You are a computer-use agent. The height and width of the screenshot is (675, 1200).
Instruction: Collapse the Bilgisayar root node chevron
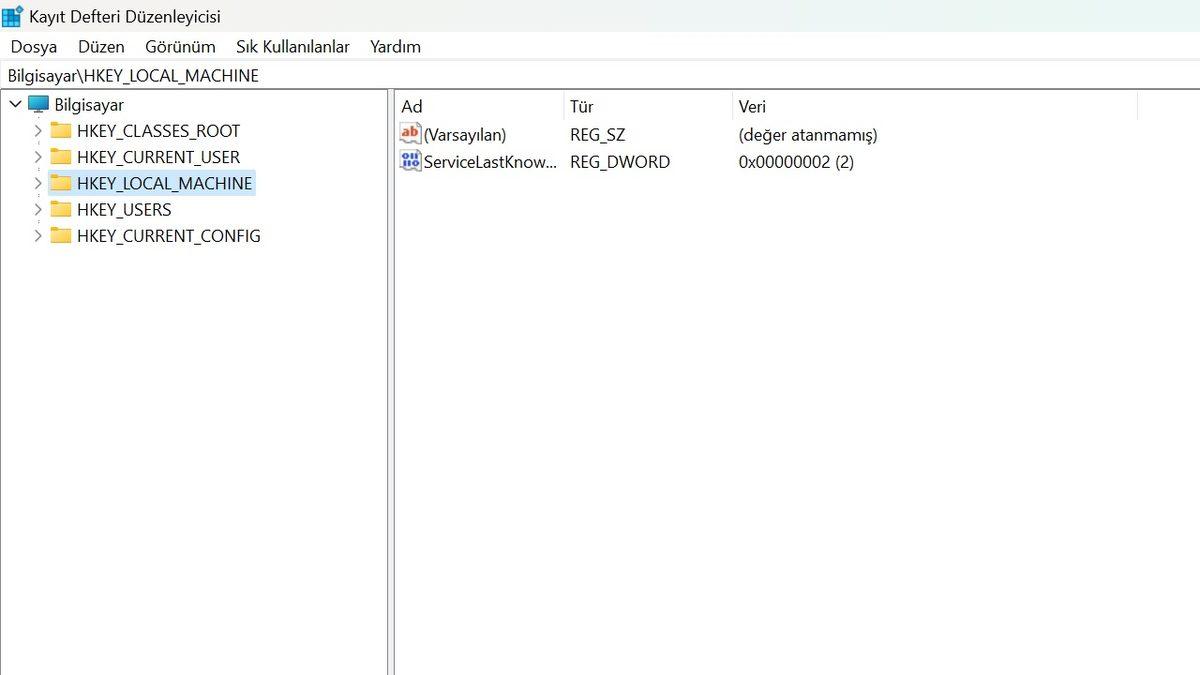[15, 104]
